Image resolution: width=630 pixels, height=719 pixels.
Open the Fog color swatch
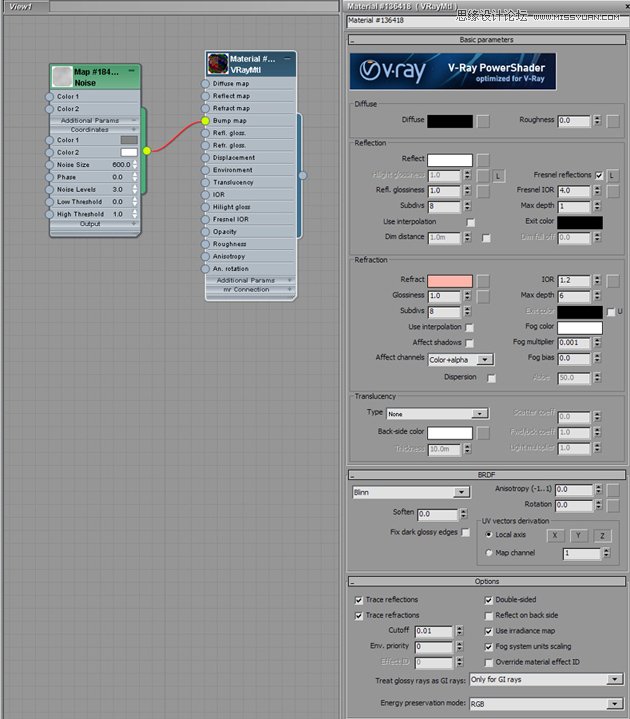coord(580,327)
